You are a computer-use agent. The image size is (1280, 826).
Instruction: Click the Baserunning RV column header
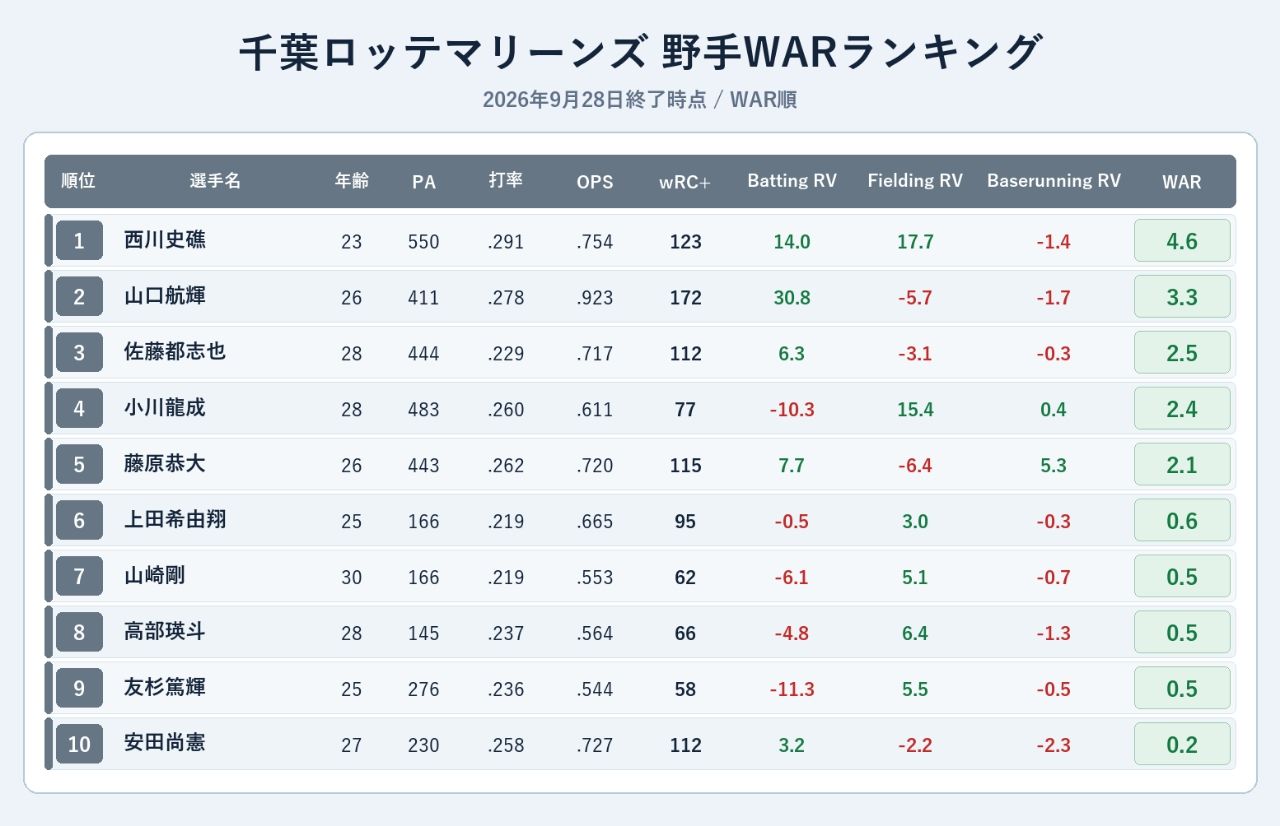[1054, 181]
